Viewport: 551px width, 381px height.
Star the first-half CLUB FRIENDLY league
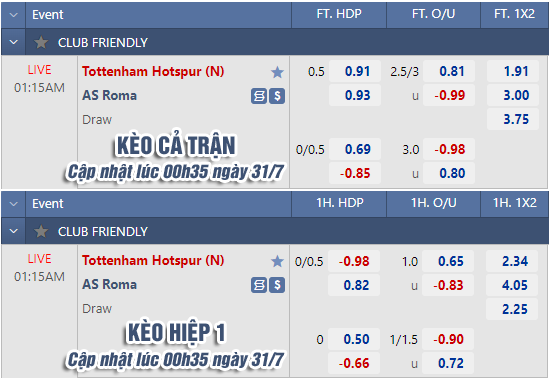click(x=41, y=232)
